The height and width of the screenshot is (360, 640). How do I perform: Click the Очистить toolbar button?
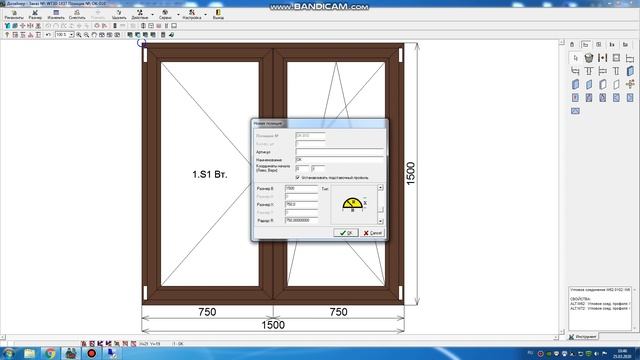click(77, 15)
